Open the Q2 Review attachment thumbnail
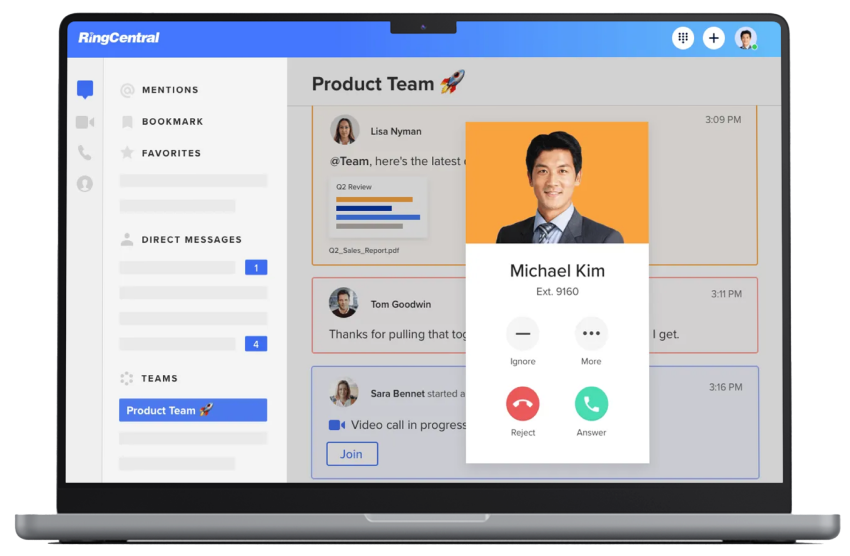Viewport: 850px width, 556px height. [378, 208]
